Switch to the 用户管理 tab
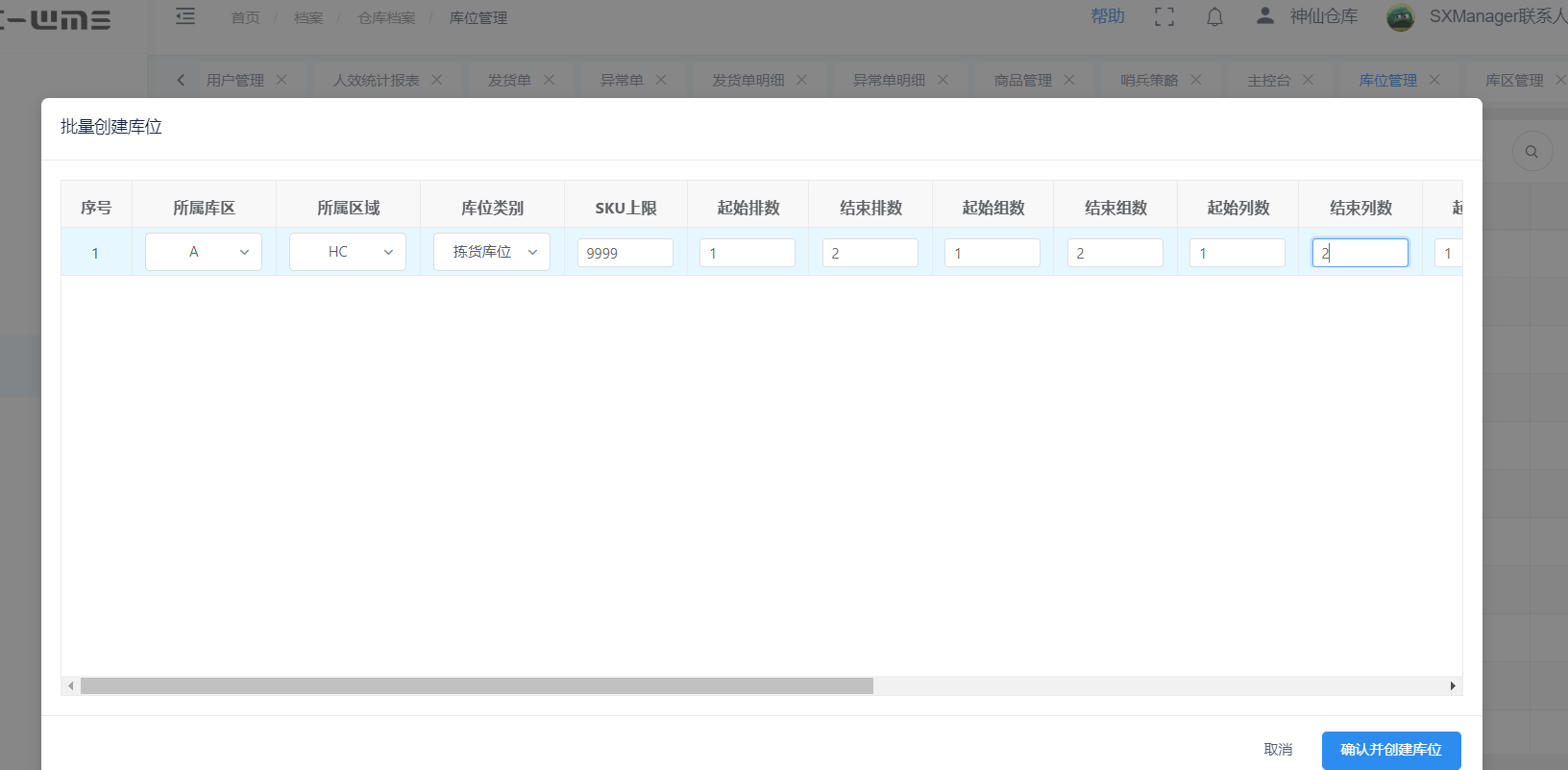Viewport: 1568px width, 770px height. click(x=235, y=80)
